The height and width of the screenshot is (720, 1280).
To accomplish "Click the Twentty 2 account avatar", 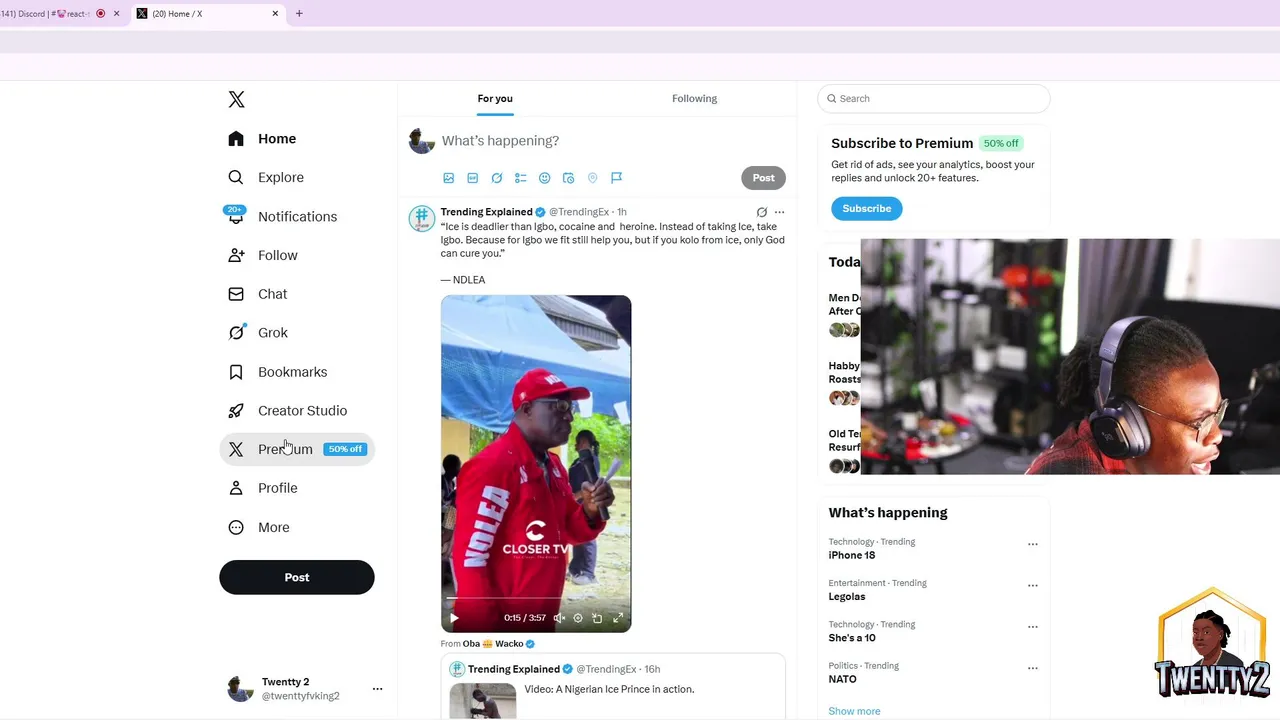I will (x=240, y=689).
